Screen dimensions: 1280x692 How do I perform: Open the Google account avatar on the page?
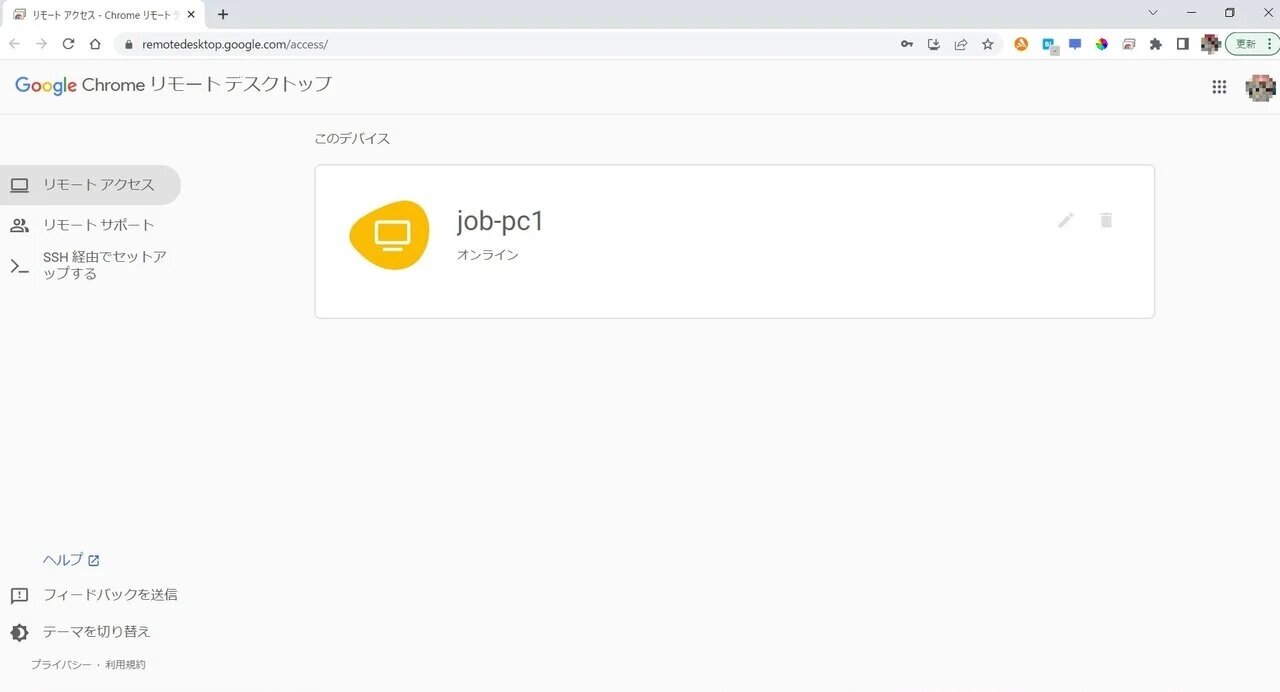point(1260,87)
